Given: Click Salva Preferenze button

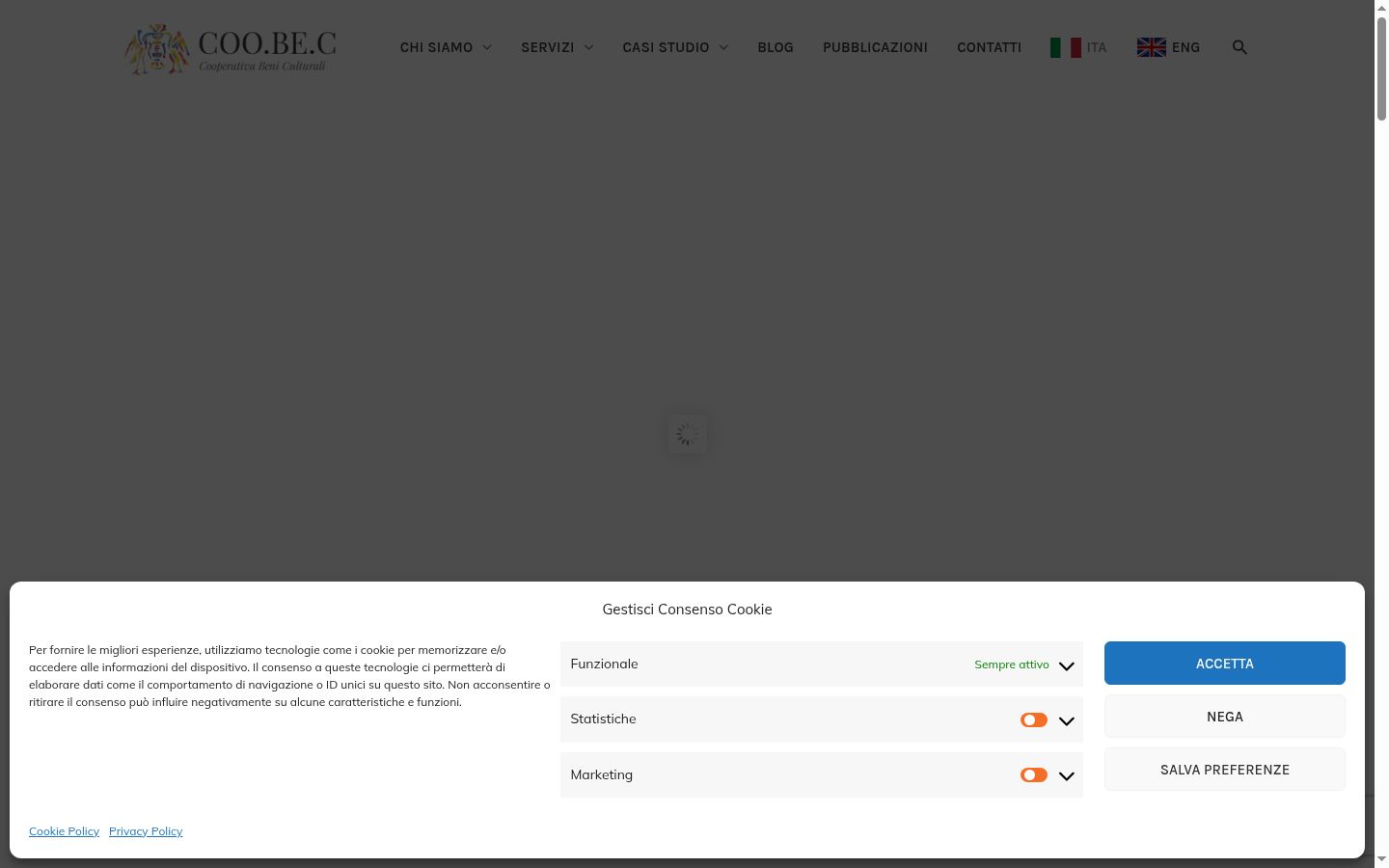Looking at the screenshot, I should click(x=1225, y=770).
